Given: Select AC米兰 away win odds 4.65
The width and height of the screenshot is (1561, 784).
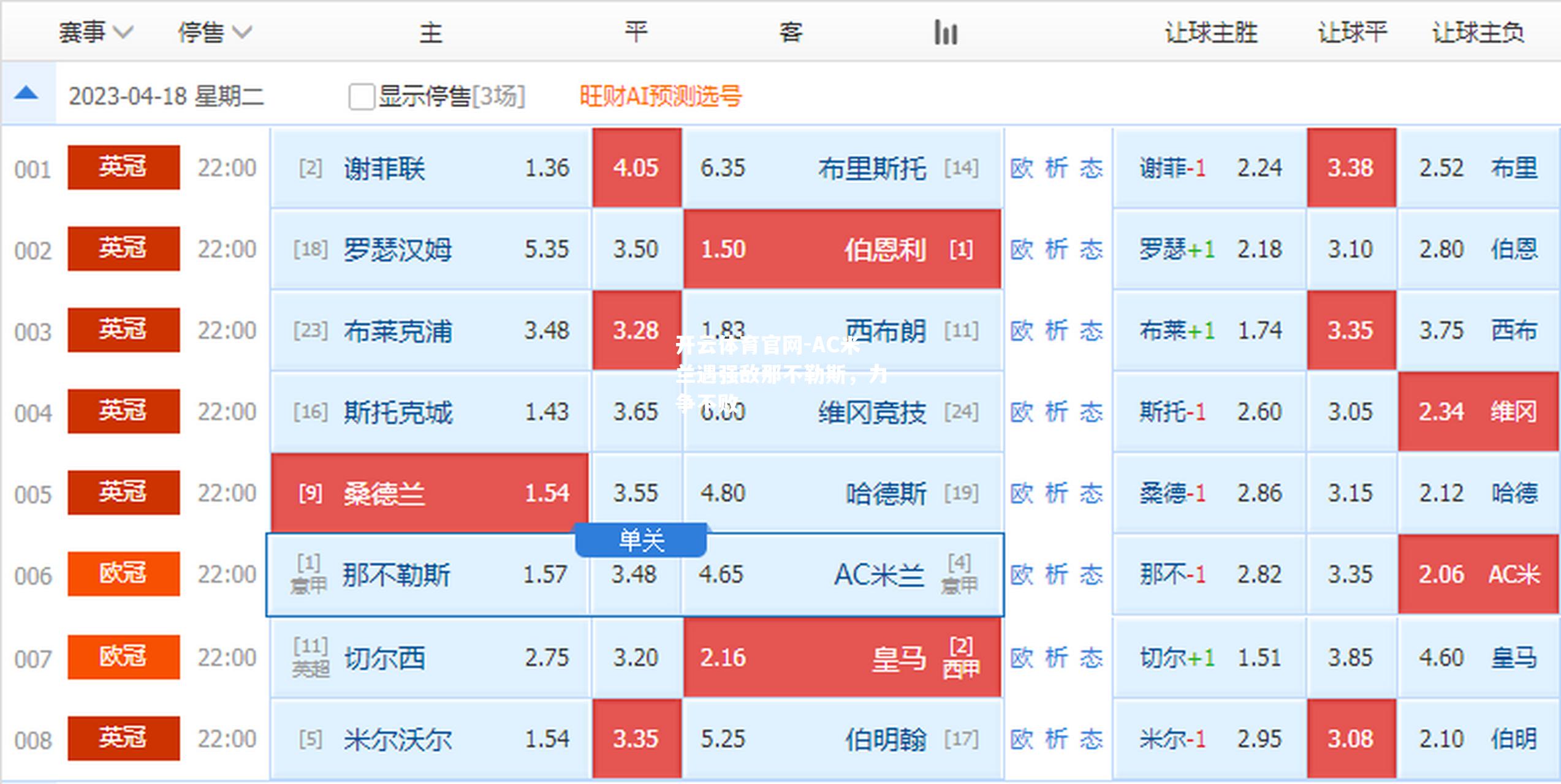Looking at the screenshot, I should [x=842, y=575].
